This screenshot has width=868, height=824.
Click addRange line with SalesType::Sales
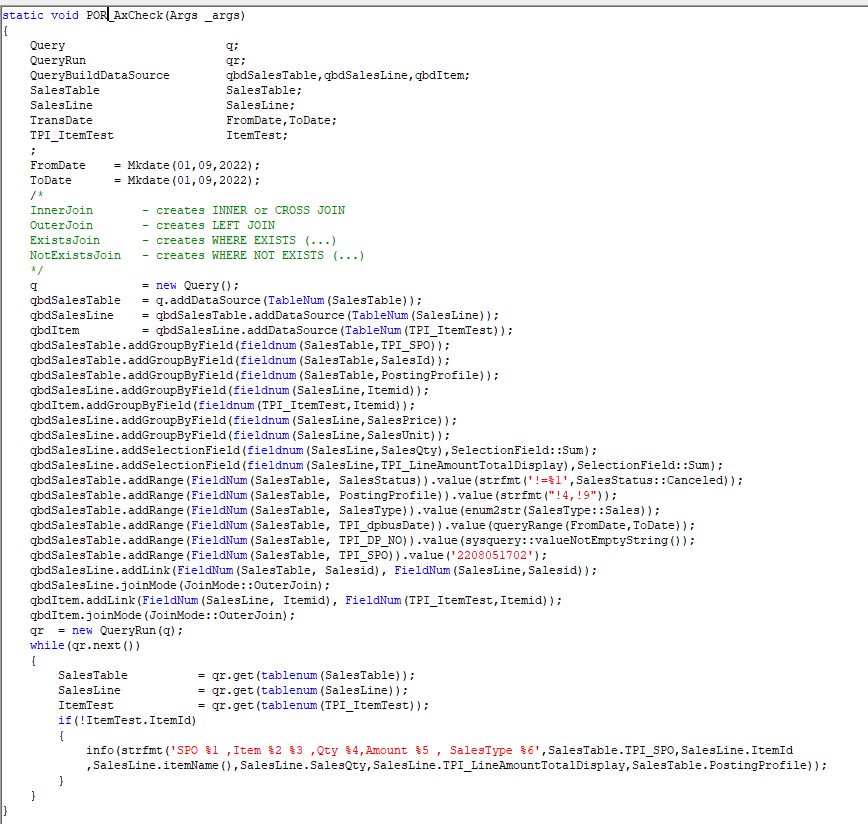tap(345, 510)
